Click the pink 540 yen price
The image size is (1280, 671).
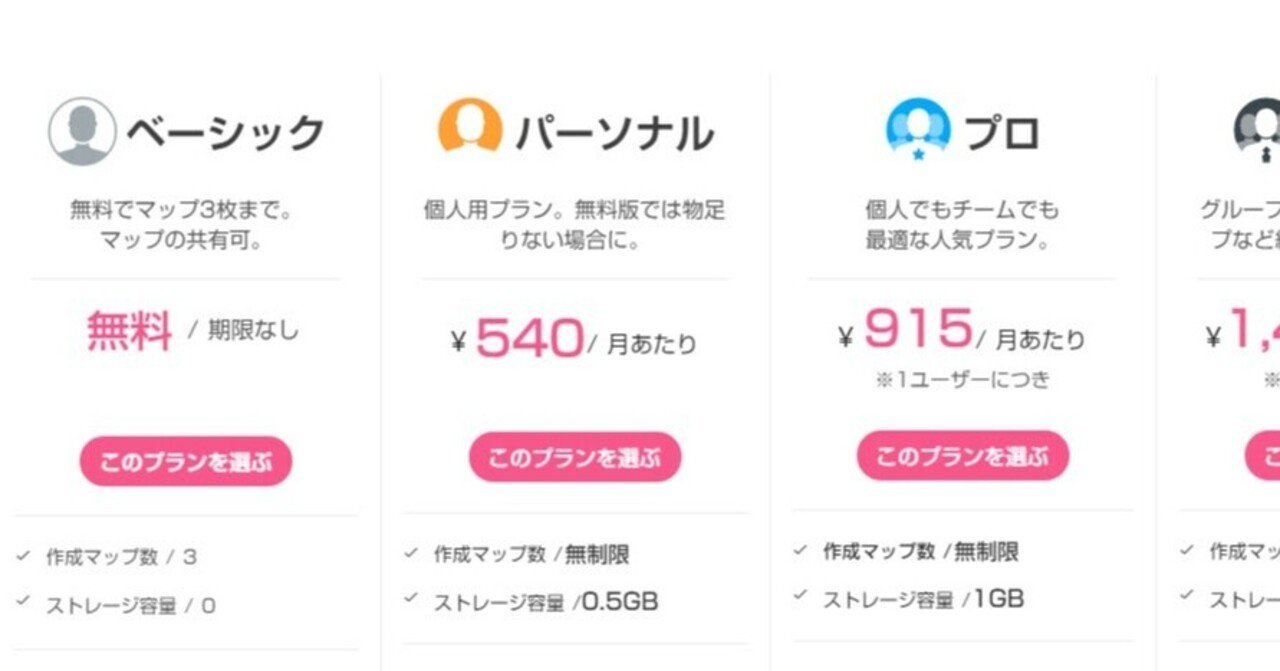click(529, 338)
